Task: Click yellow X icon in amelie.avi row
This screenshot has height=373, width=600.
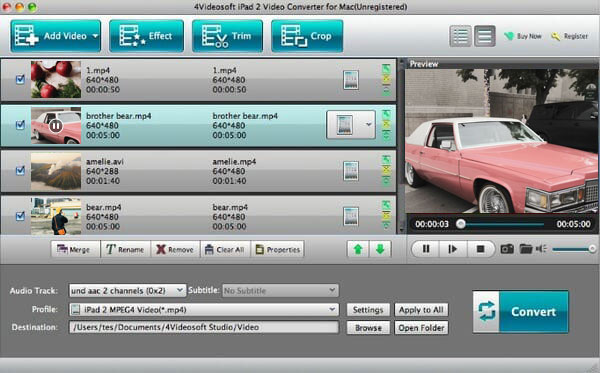Action: (386, 170)
